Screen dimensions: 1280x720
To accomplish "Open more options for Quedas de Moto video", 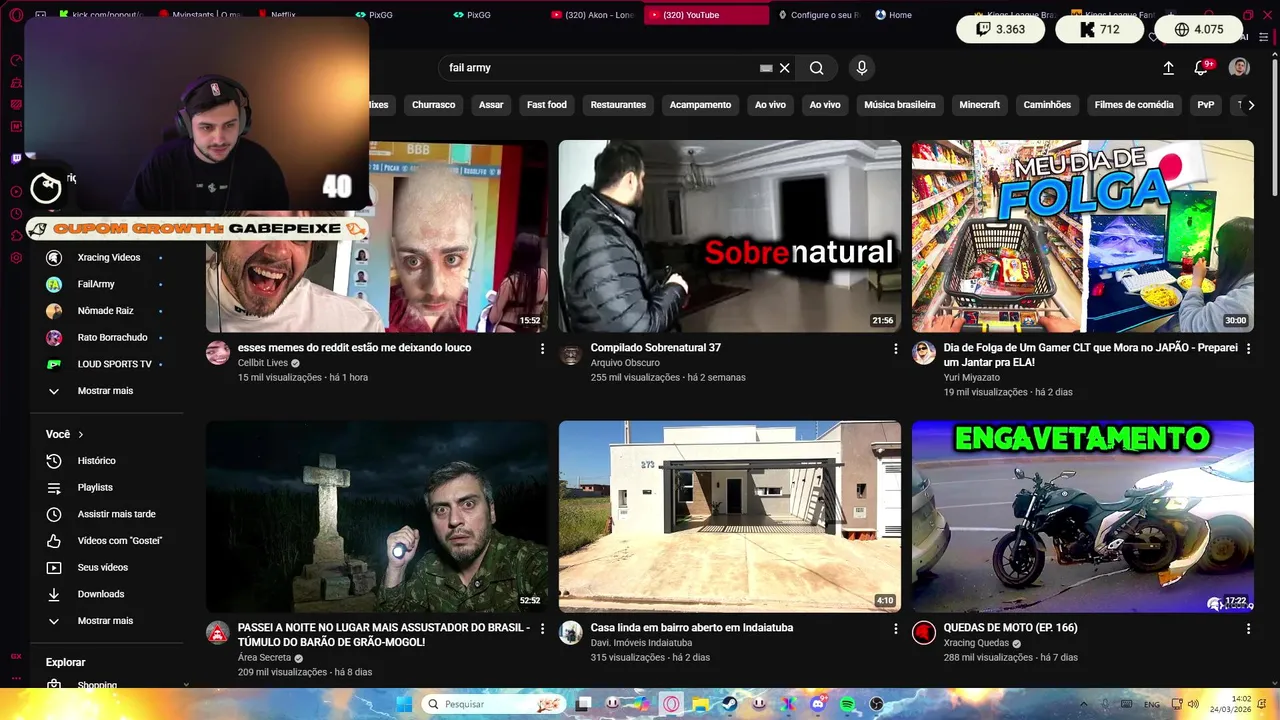I will pyautogui.click(x=1248, y=629).
